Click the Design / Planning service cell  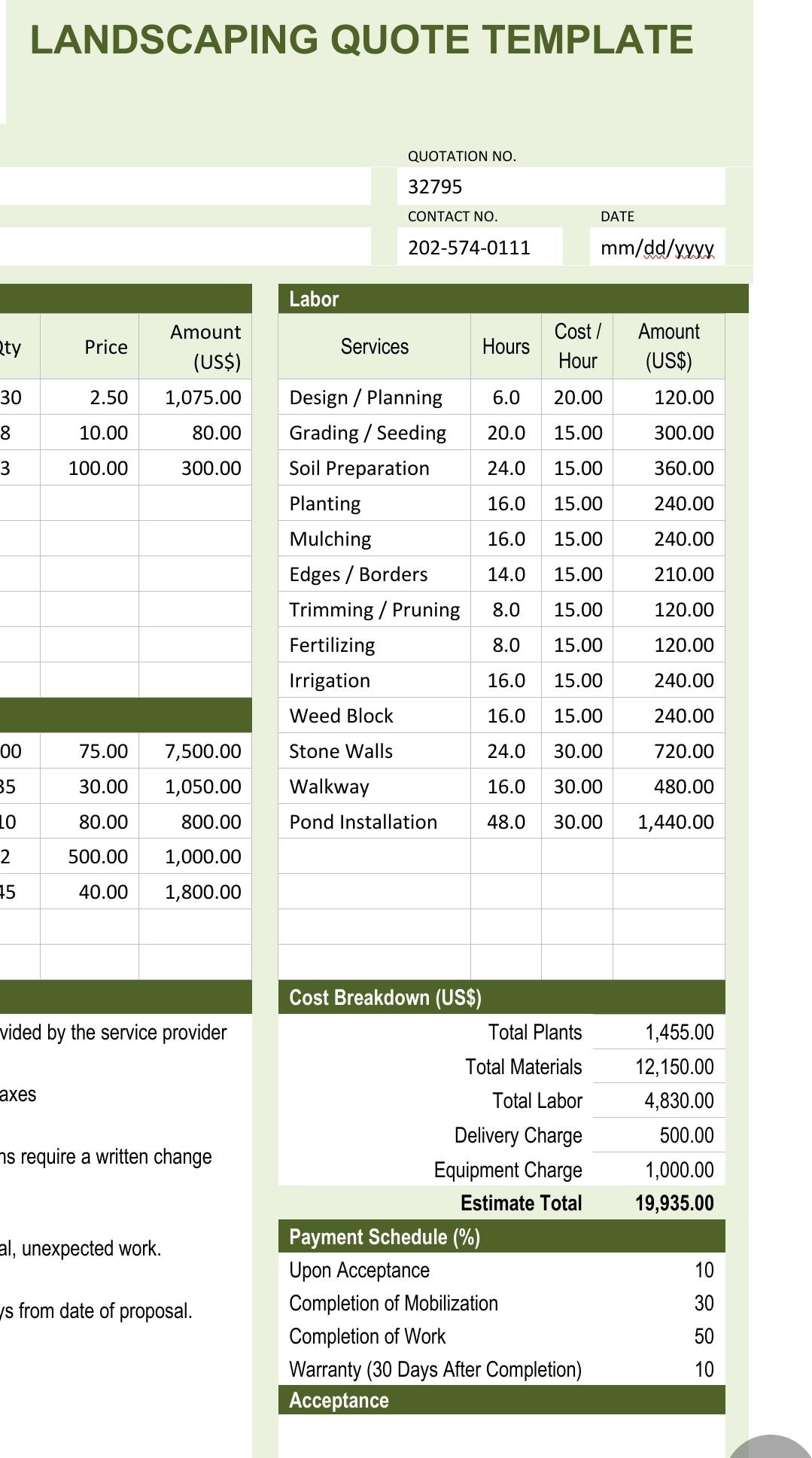pyautogui.click(x=374, y=397)
